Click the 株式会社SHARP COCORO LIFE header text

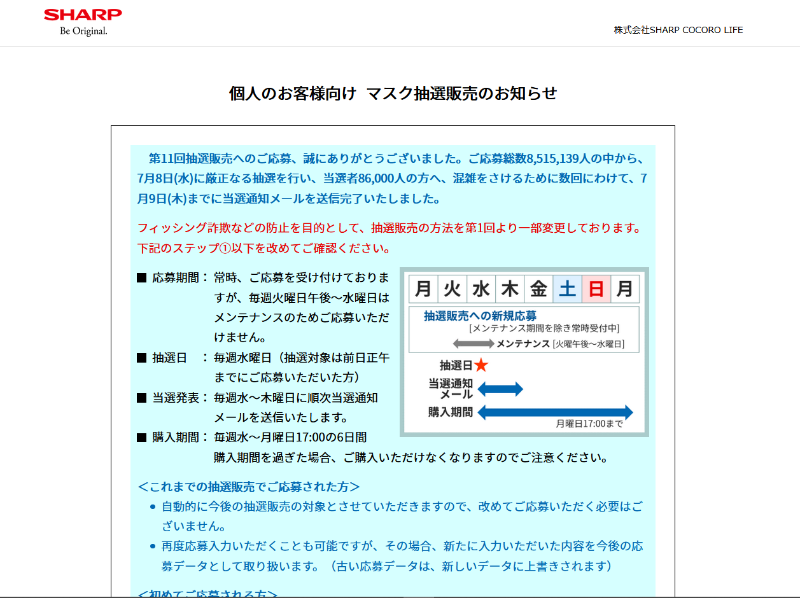678,30
